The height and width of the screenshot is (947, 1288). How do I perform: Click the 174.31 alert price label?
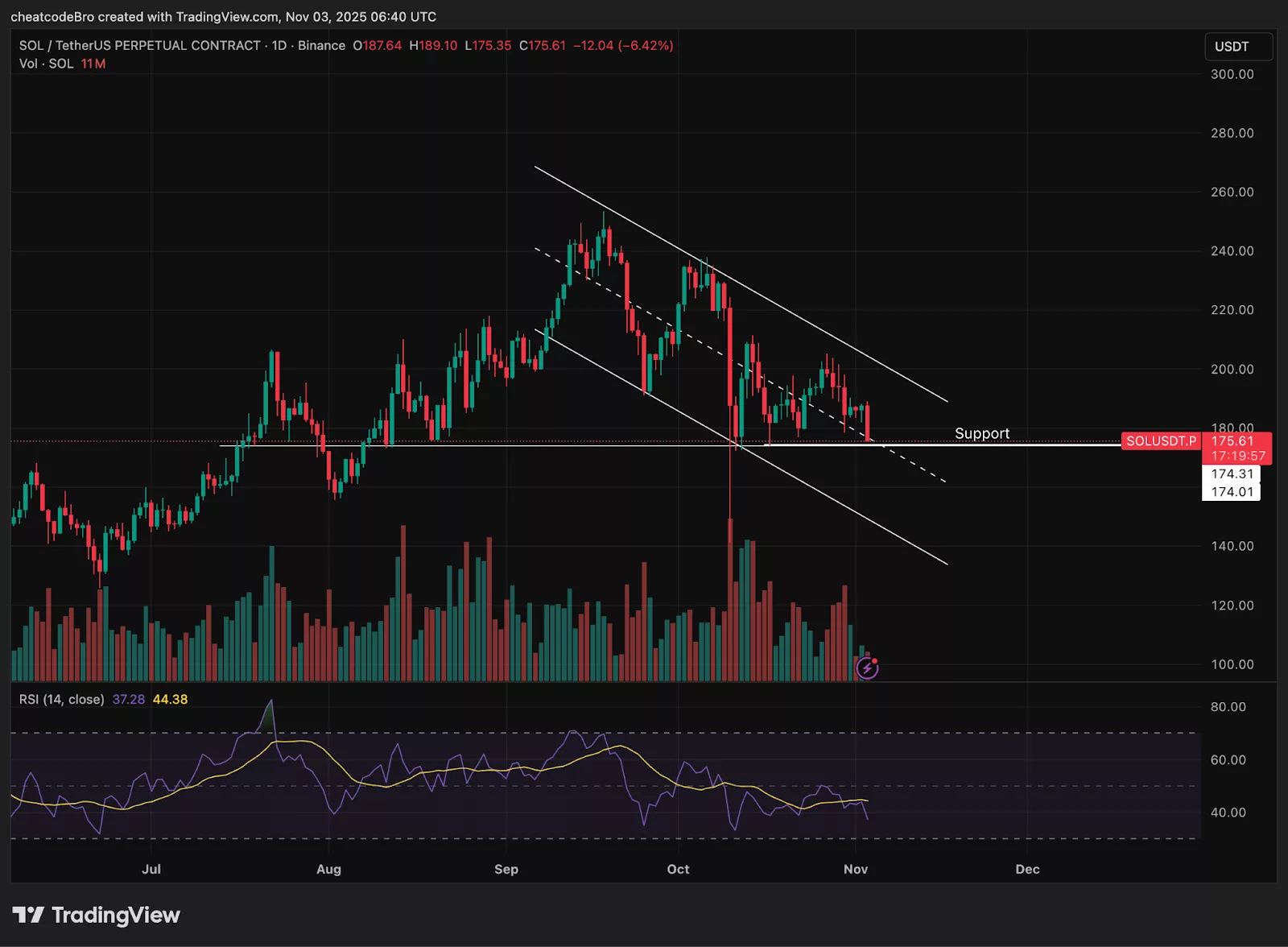click(x=1232, y=474)
